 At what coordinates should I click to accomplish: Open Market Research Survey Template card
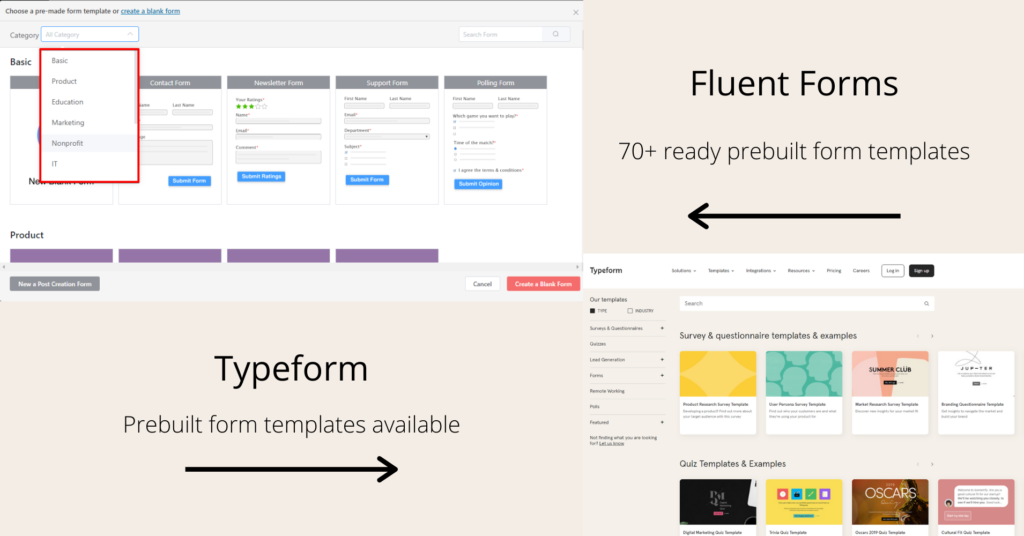tap(890, 392)
